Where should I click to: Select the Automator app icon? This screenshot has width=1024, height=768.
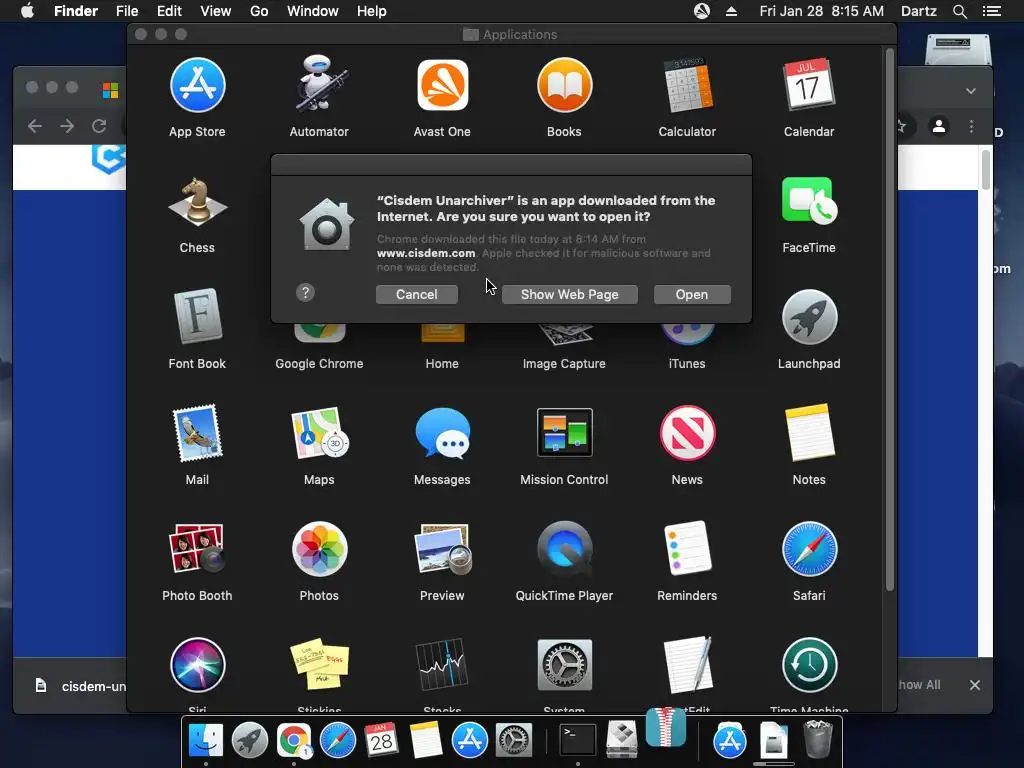click(x=319, y=84)
